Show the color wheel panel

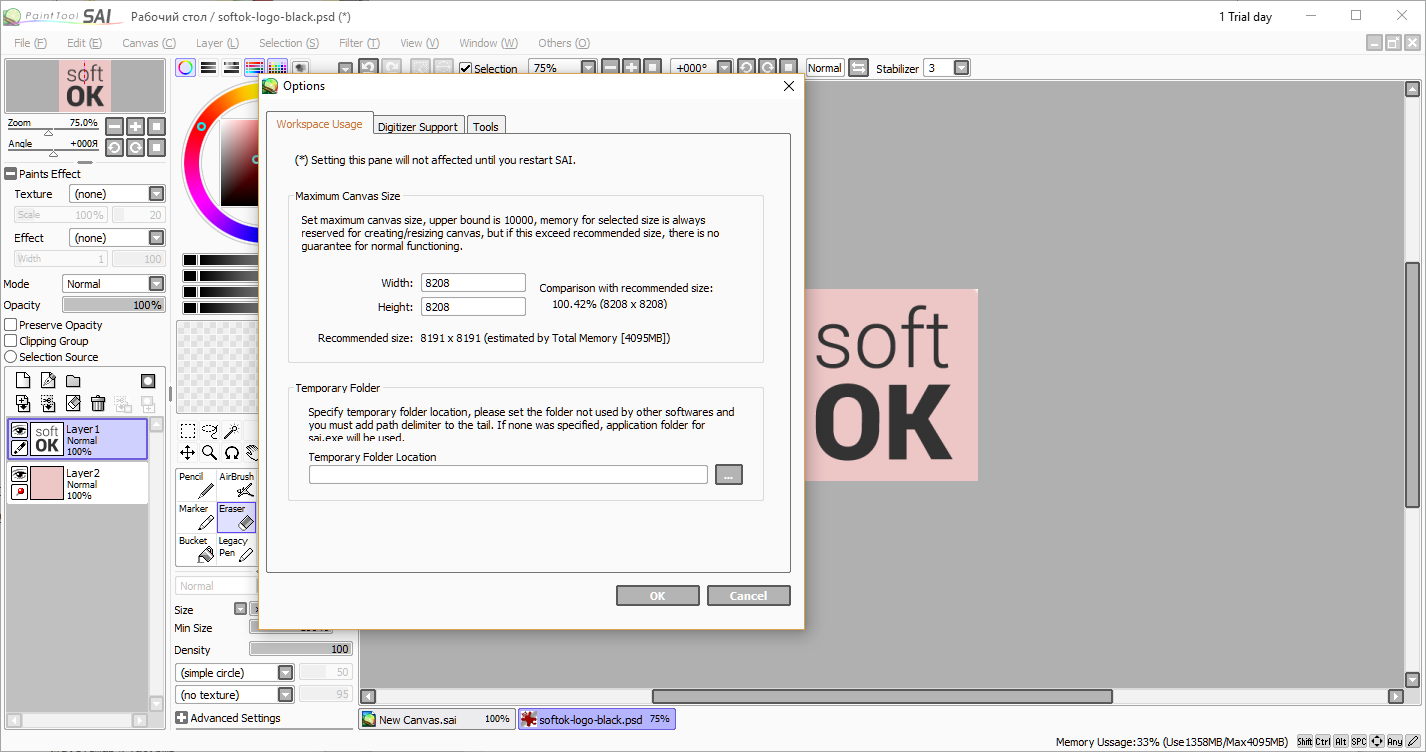[x=186, y=68]
